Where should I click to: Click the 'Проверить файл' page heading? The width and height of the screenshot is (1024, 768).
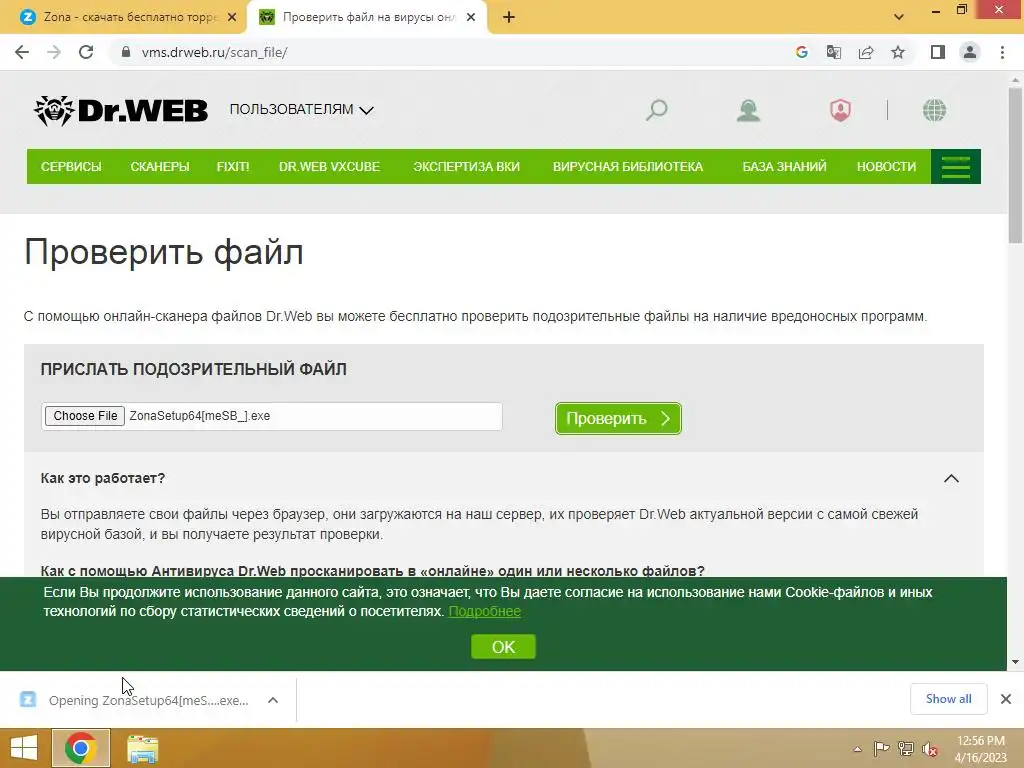pos(164,252)
